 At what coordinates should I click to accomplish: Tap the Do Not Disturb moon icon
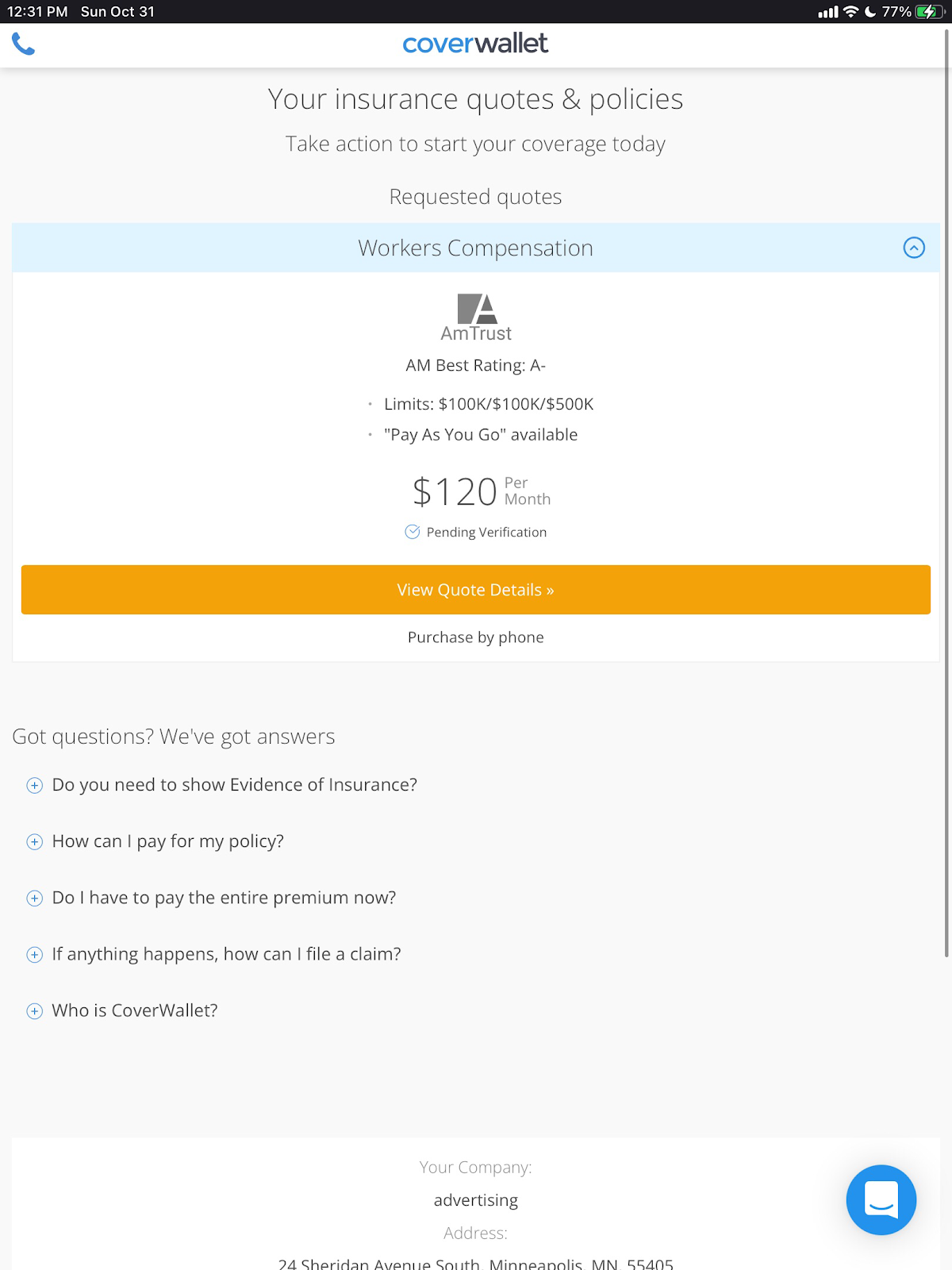(x=870, y=12)
